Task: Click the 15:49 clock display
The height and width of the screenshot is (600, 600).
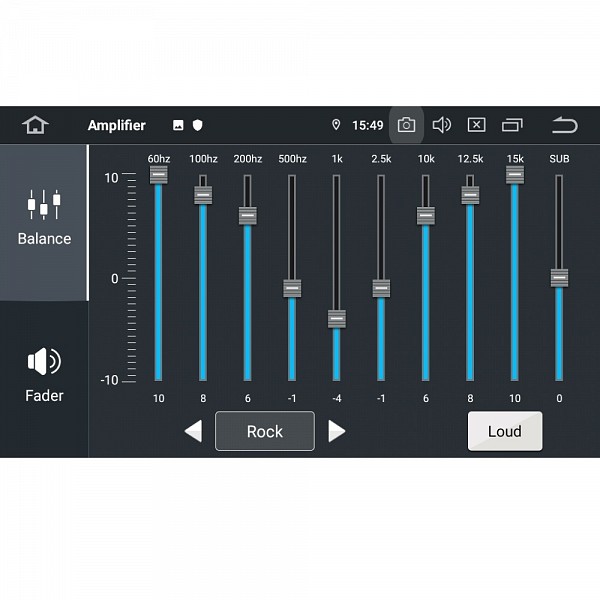Action: pyautogui.click(x=368, y=125)
